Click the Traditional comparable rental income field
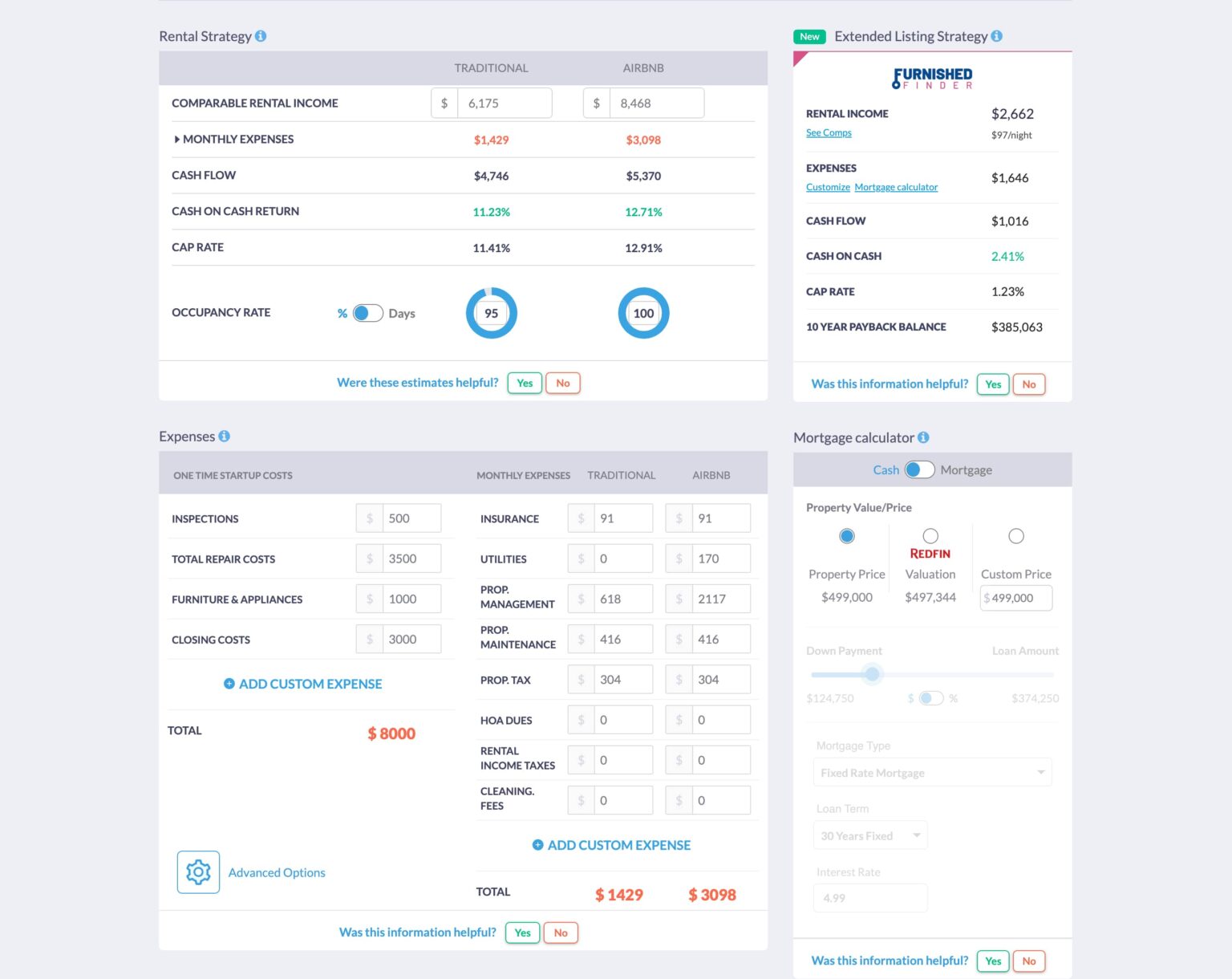This screenshot has width=1232, height=979. [x=505, y=103]
